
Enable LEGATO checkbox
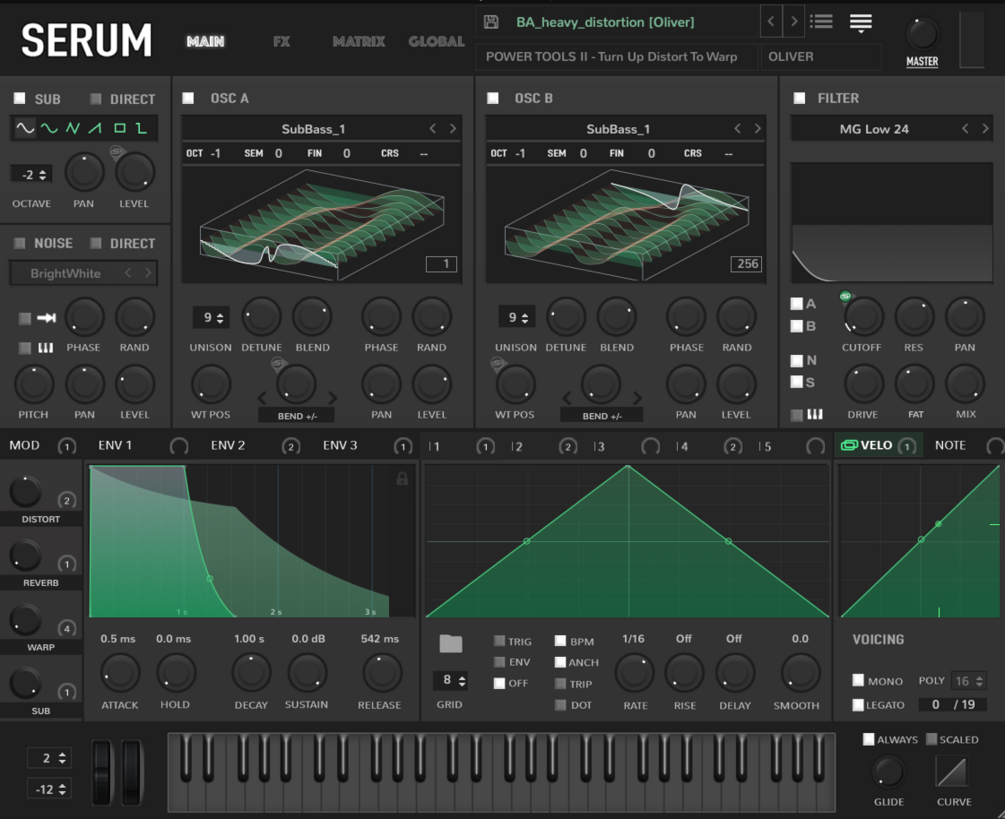click(x=858, y=704)
